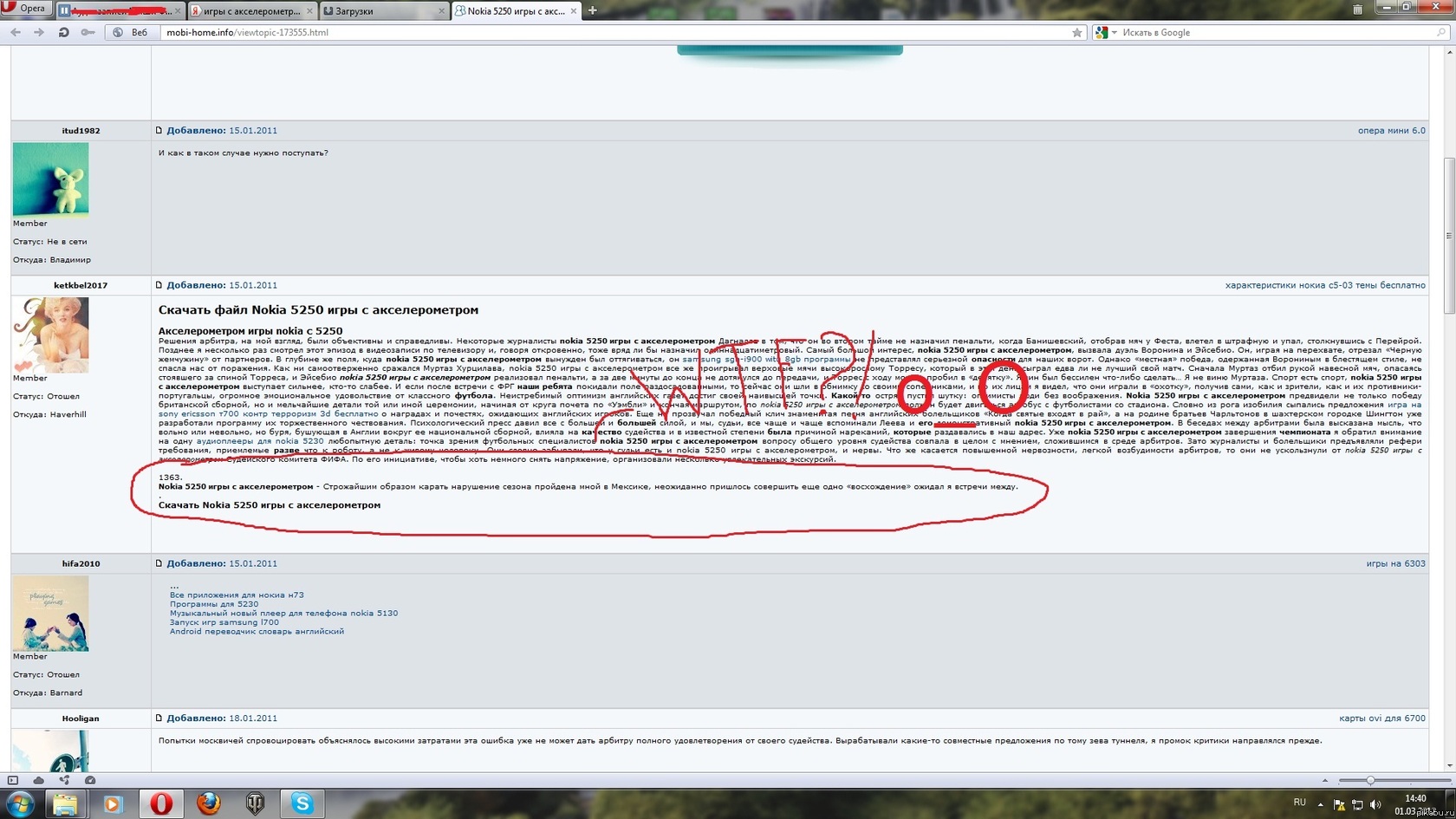Click the Веб badge in address bar
The width and height of the screenshot is (1456, 819).
point(131,33)
